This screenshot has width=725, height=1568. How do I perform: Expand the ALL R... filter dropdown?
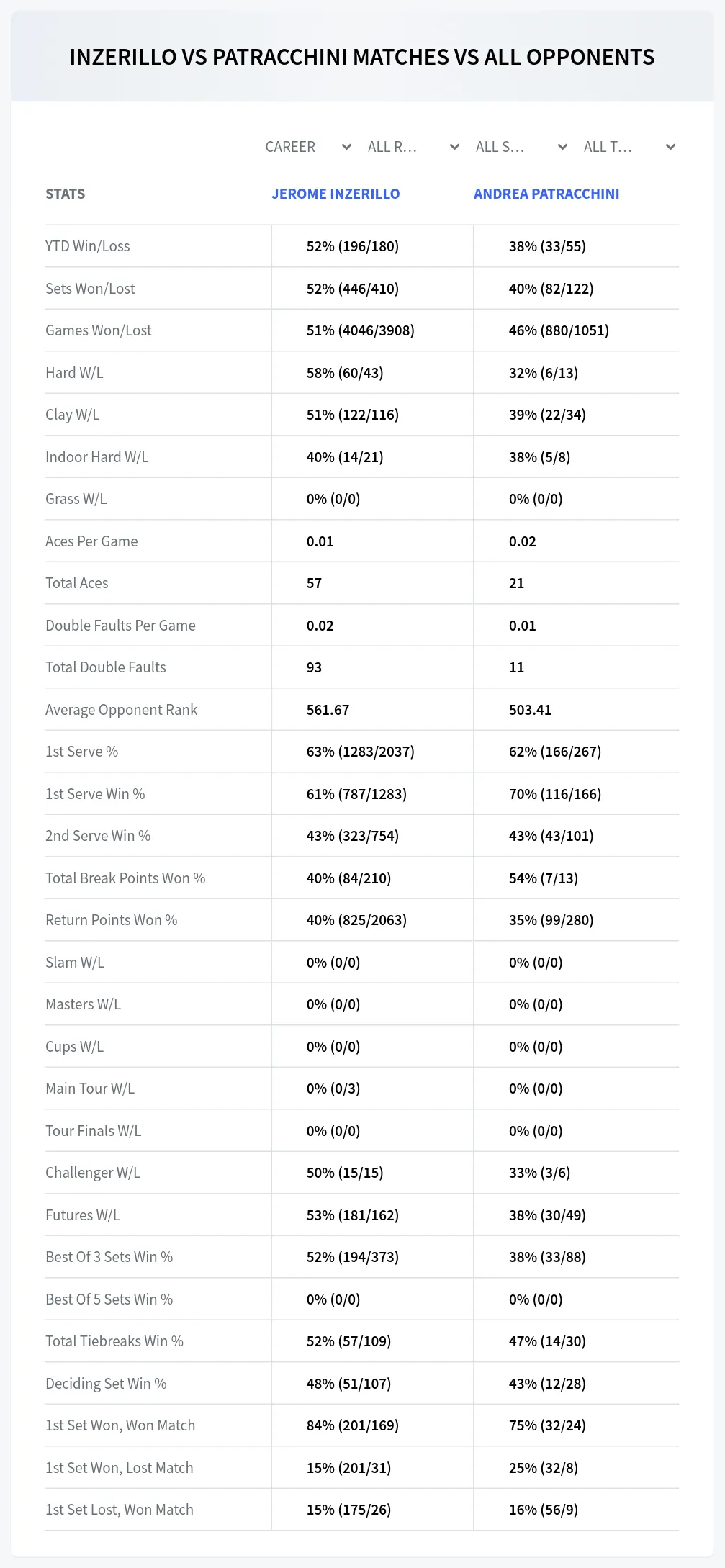tap(414, 147)
